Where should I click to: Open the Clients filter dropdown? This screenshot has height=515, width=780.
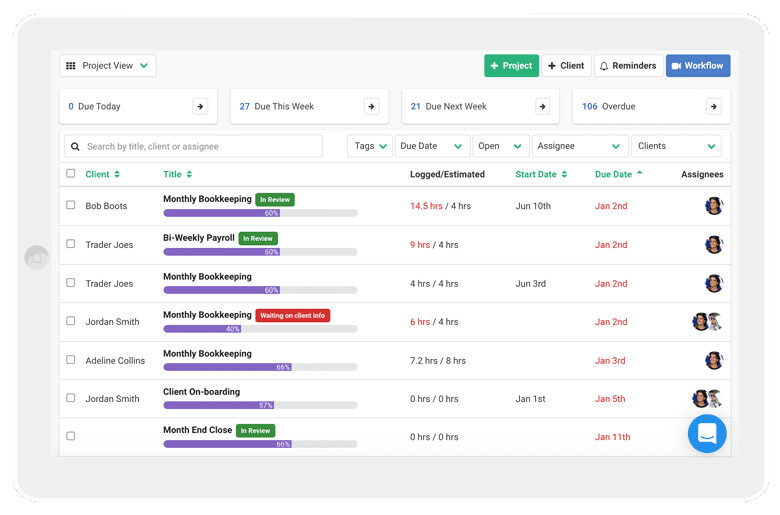[677, 146]
